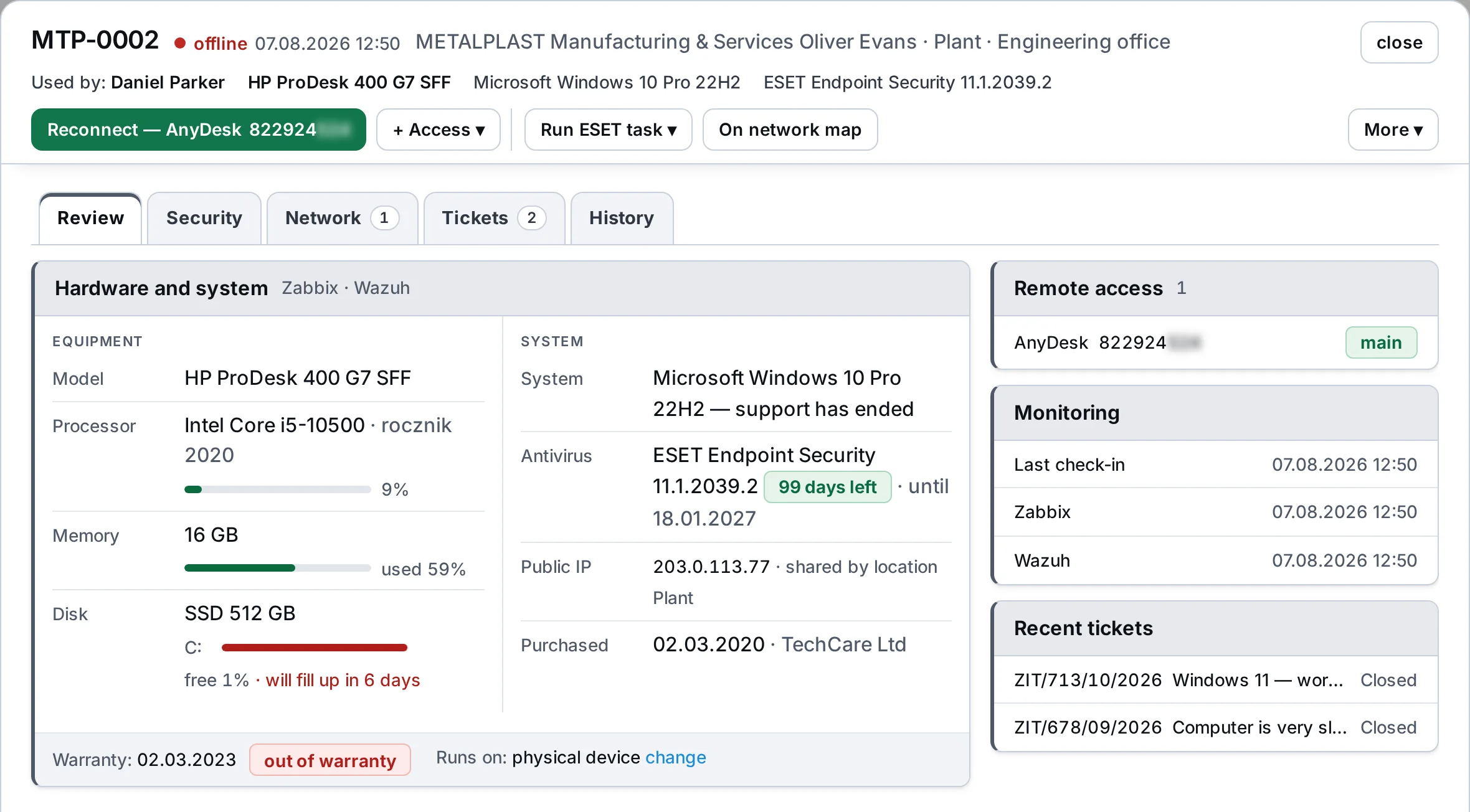Open ticket ZIT/713/10/2026 Windows 11
Image resolution: width=1470 pixels, height=812 pixels.
[1215, 679]
